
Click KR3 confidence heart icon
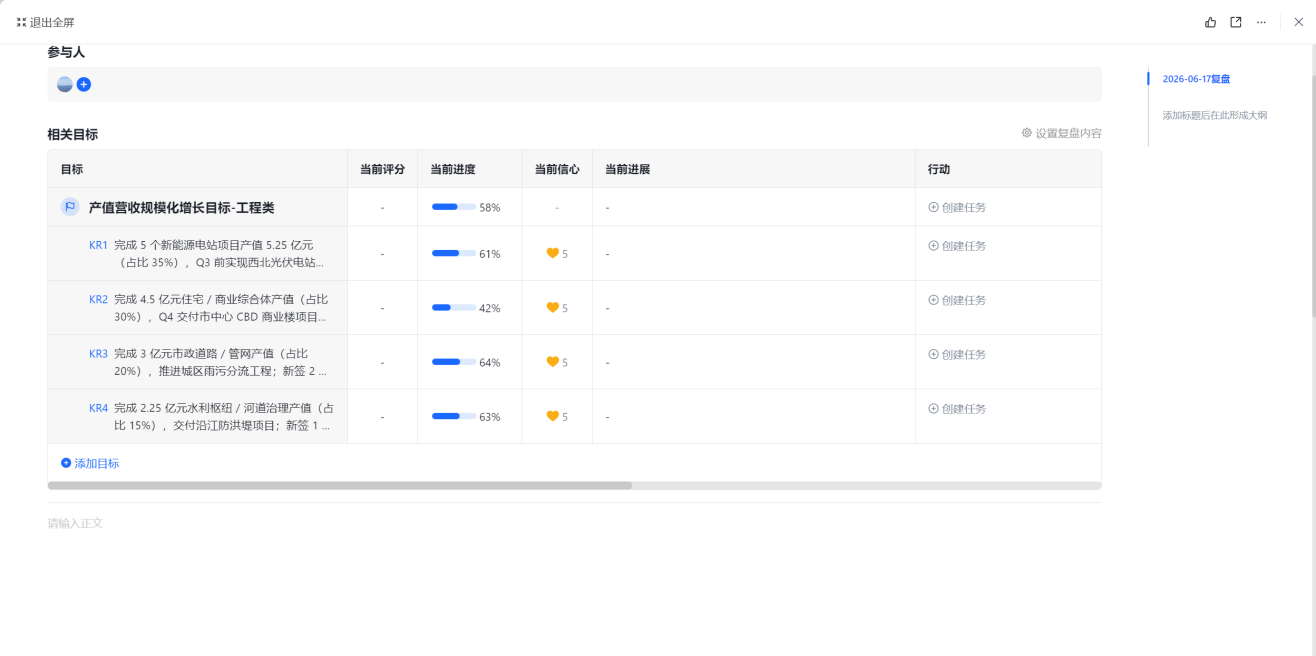pyautogui.click(x=552, y=362)
